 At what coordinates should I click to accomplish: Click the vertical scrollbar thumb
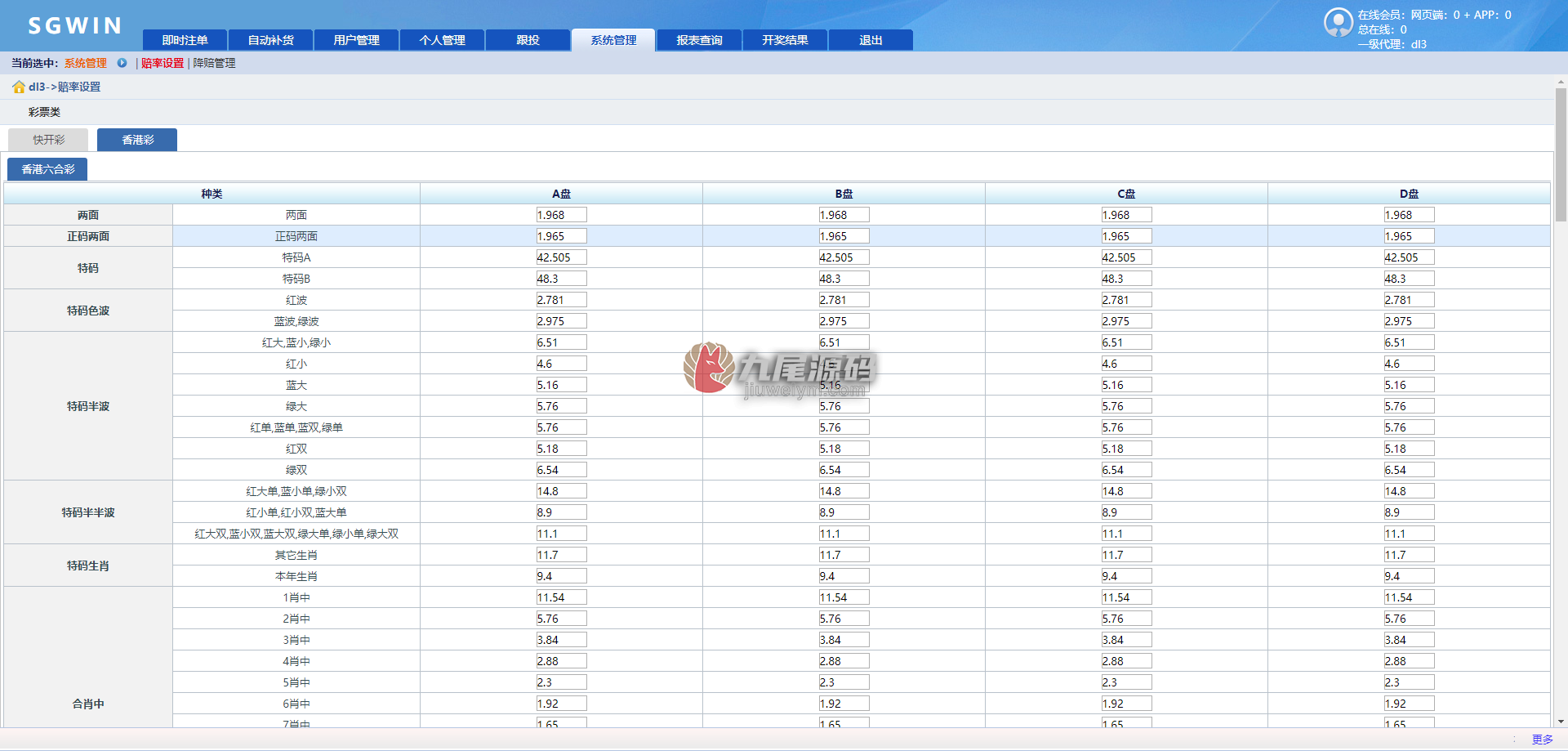point(1561,155)
